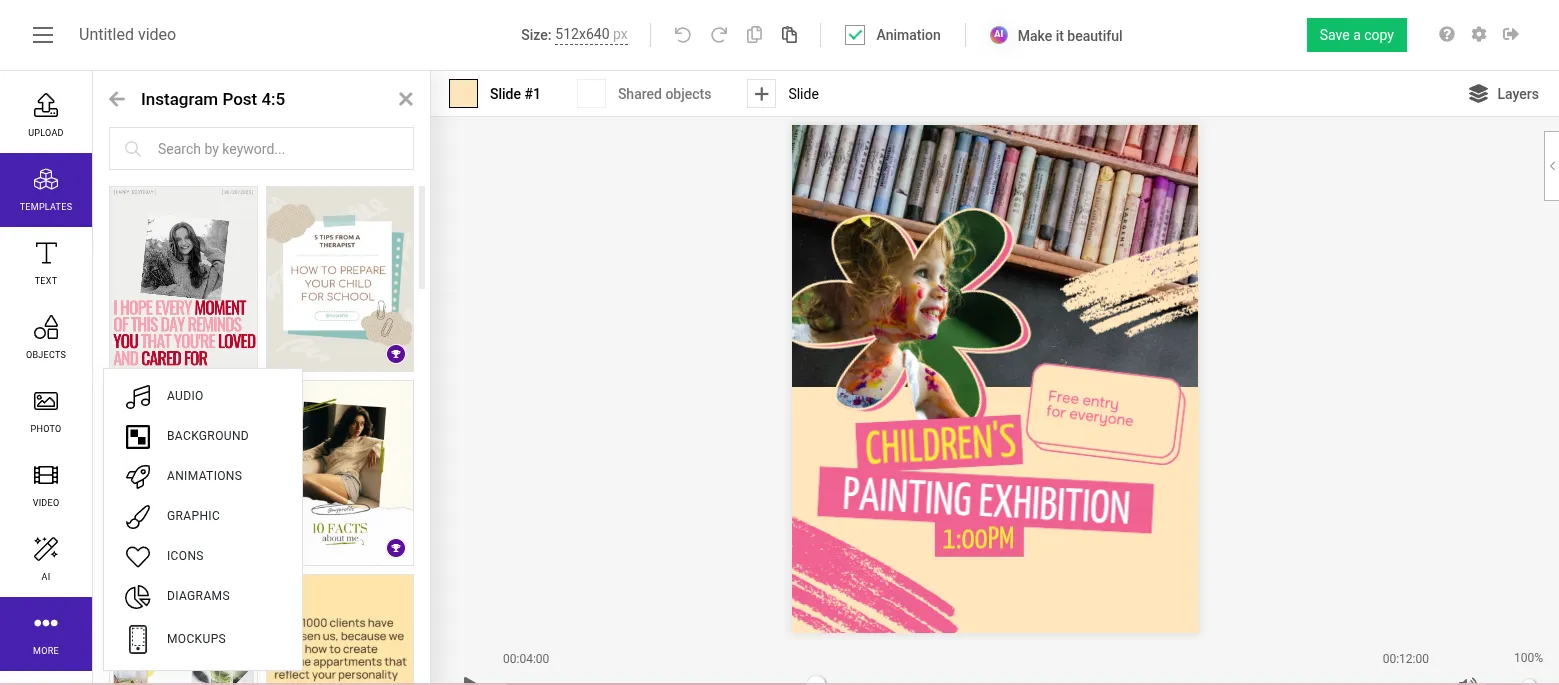Screen dimensions: 1559x685
Task: Click the Save a copy button
Action: point(1356,35)
